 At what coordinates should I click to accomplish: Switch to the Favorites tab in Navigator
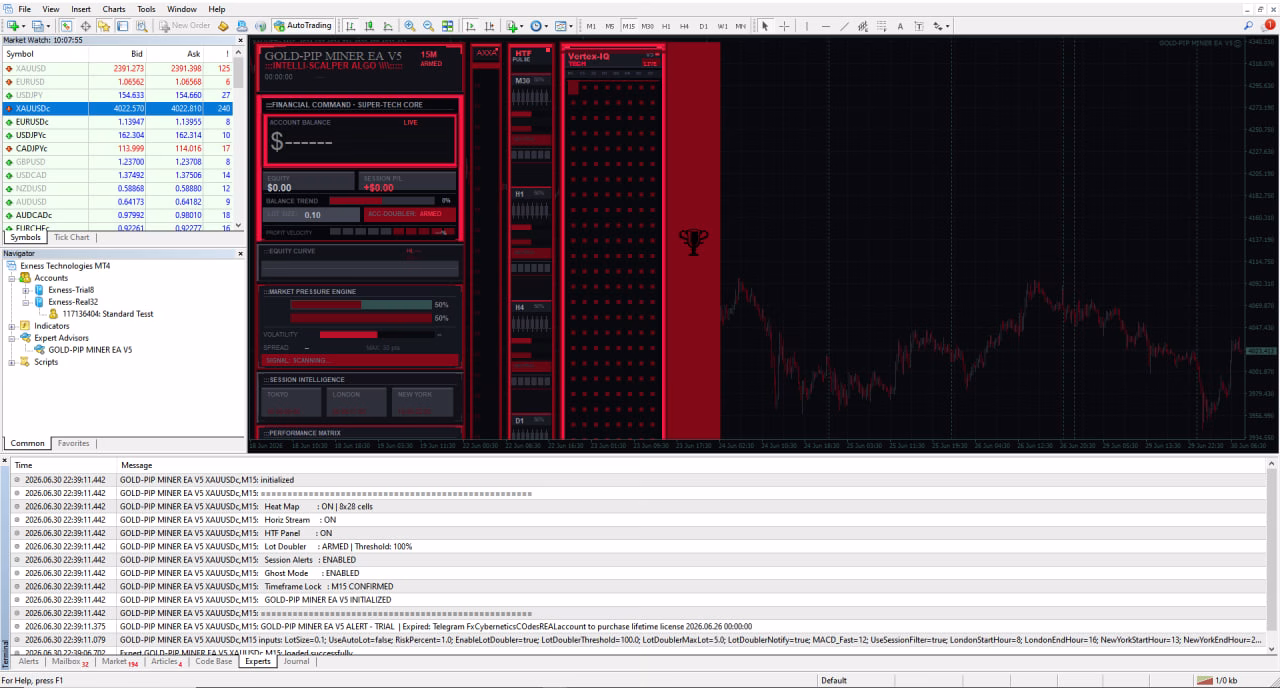point(73,443)
